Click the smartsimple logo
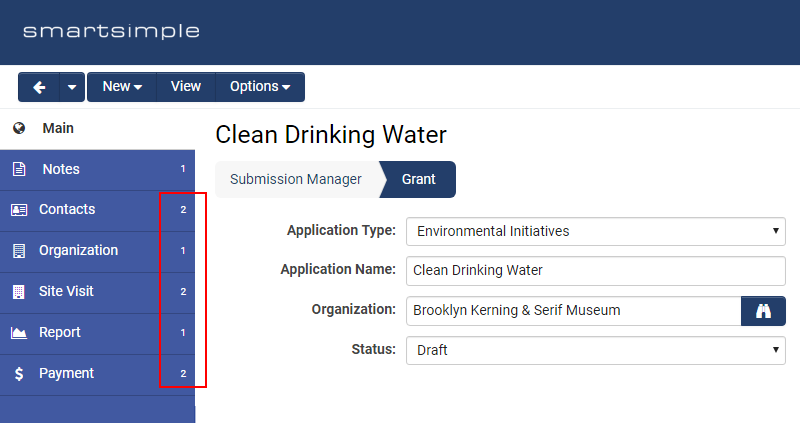Viewport: 800px width, 423px height. coord(111,32)
